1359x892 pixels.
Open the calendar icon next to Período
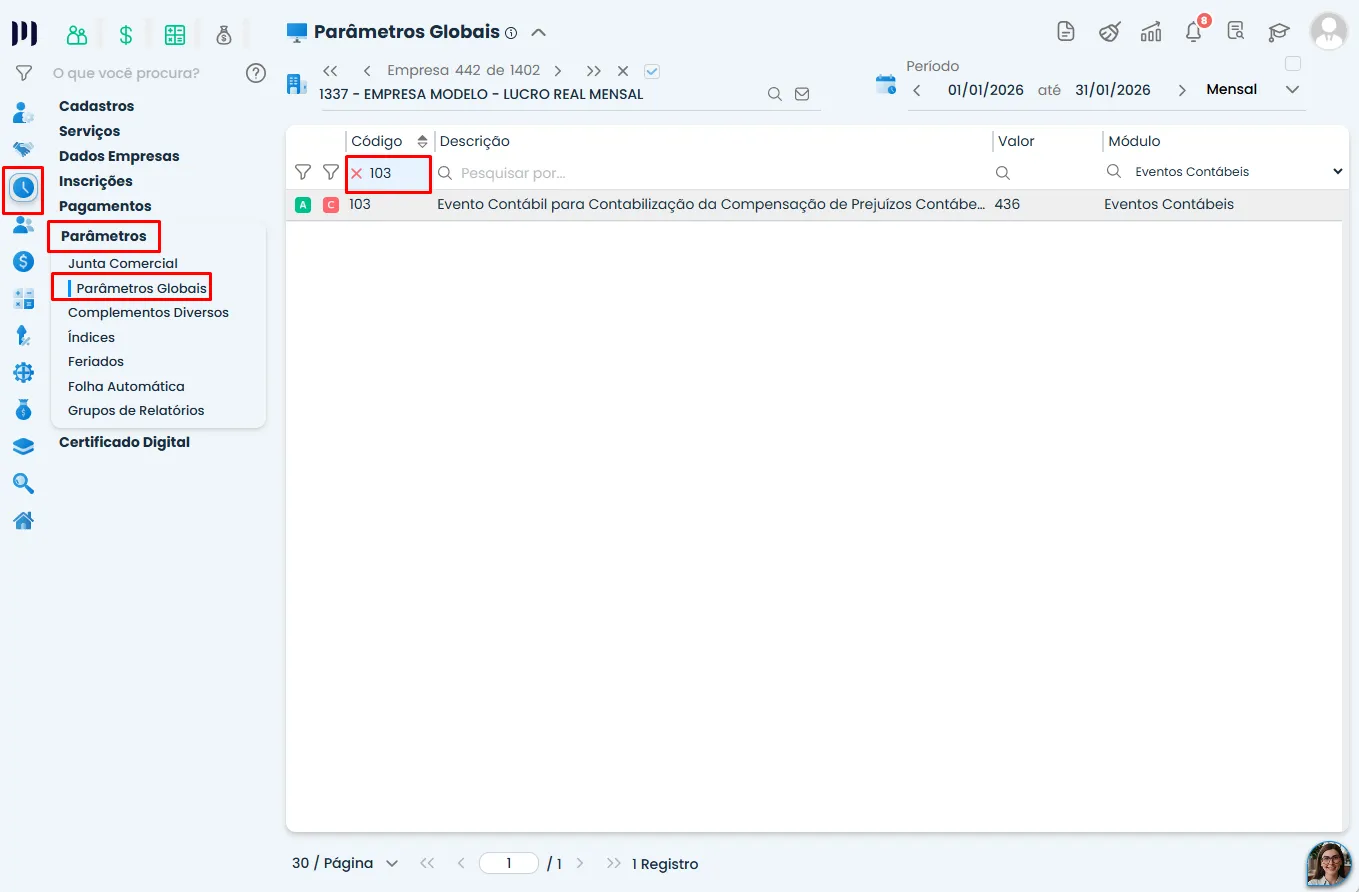[x=886, y=84]
